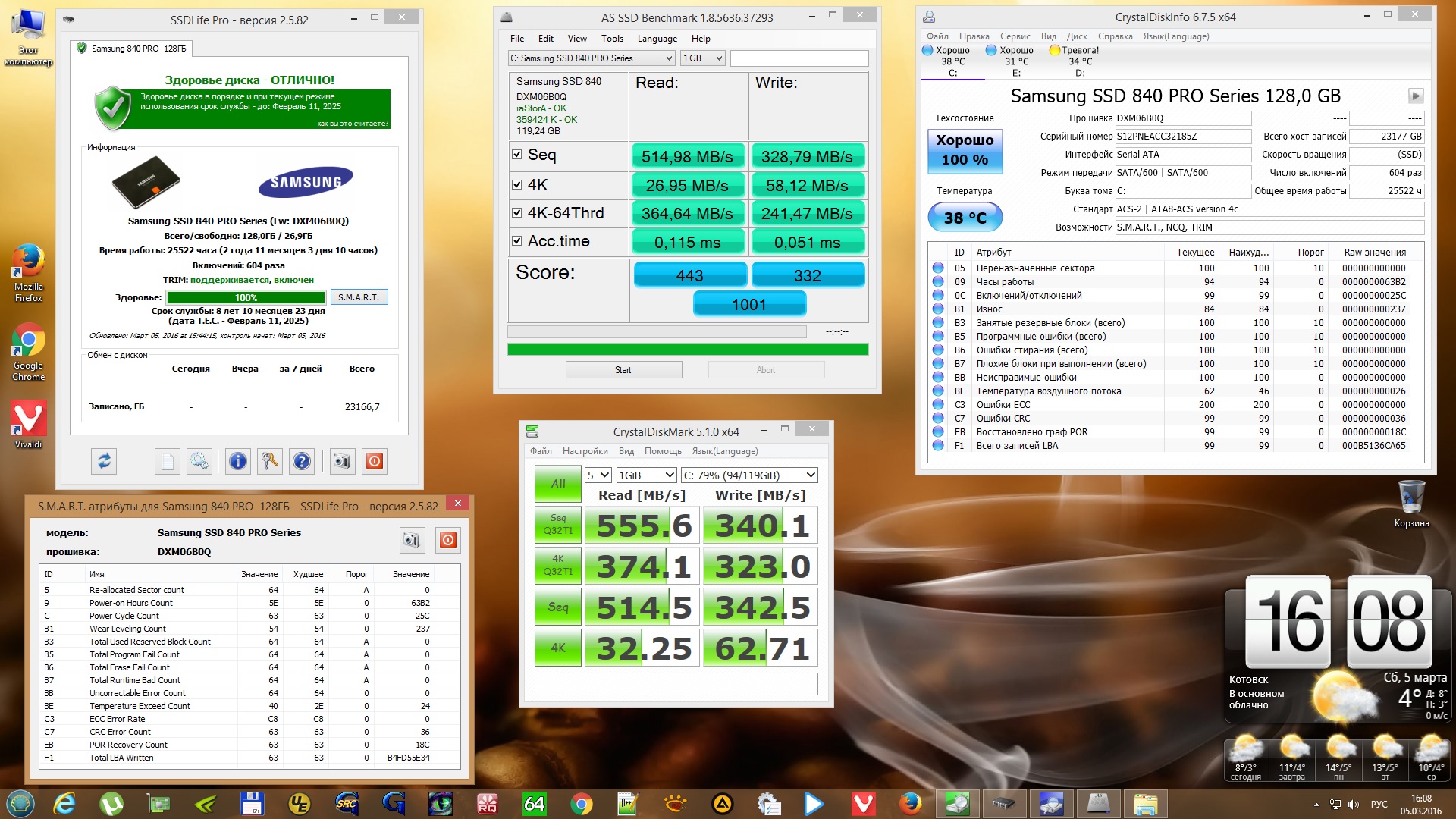Uncheck the Seq test checkbox
Screen dimensions: 1456x819
point(516,155)
